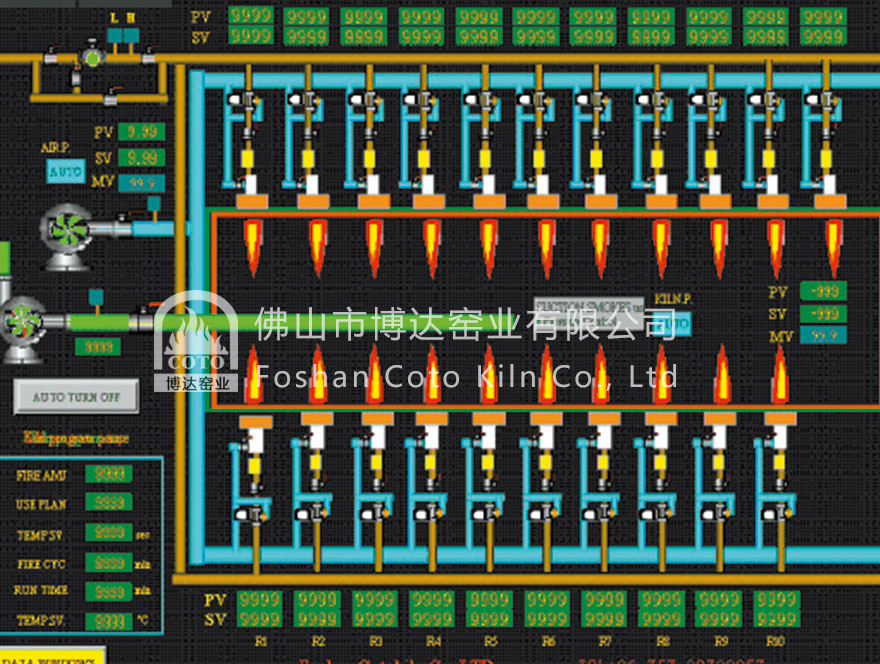Click the bottom bypass valve on gas loop

[111, 97]
